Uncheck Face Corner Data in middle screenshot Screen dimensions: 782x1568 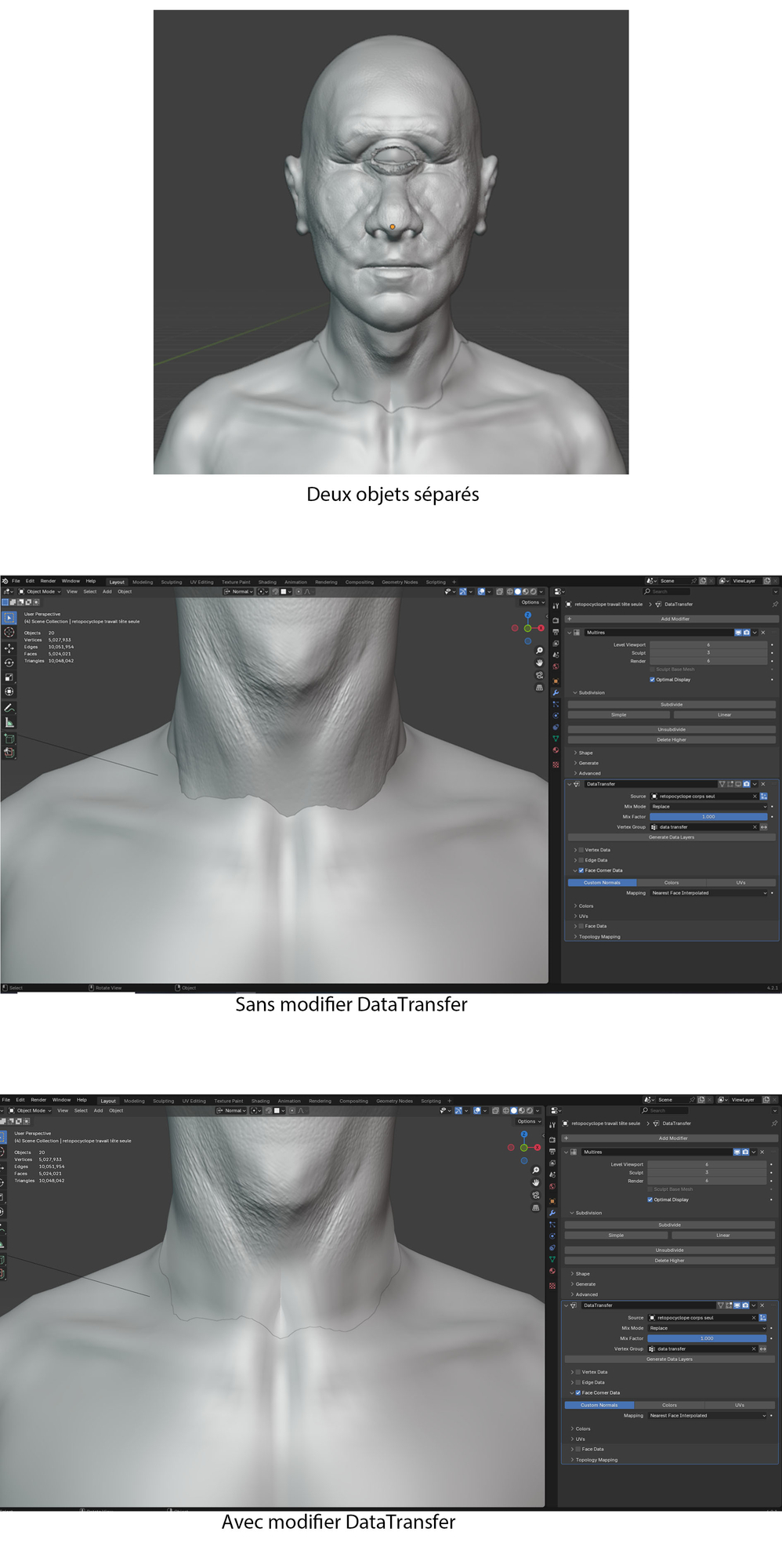pyautogui.click(x=581, y=870)
